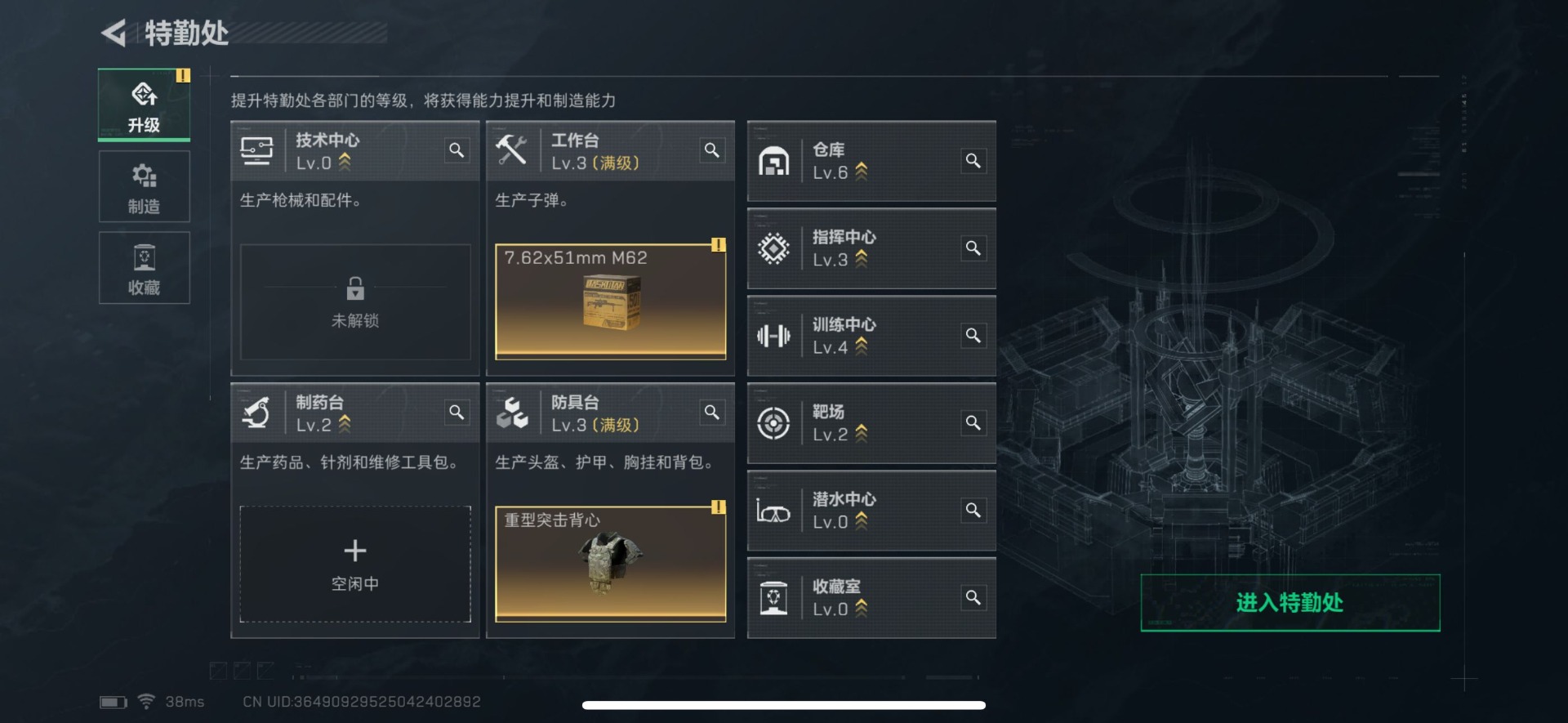Inspect 工作台 via its magnifier icon
Screen dimensions: 1568x723
(x=712, y=150)
